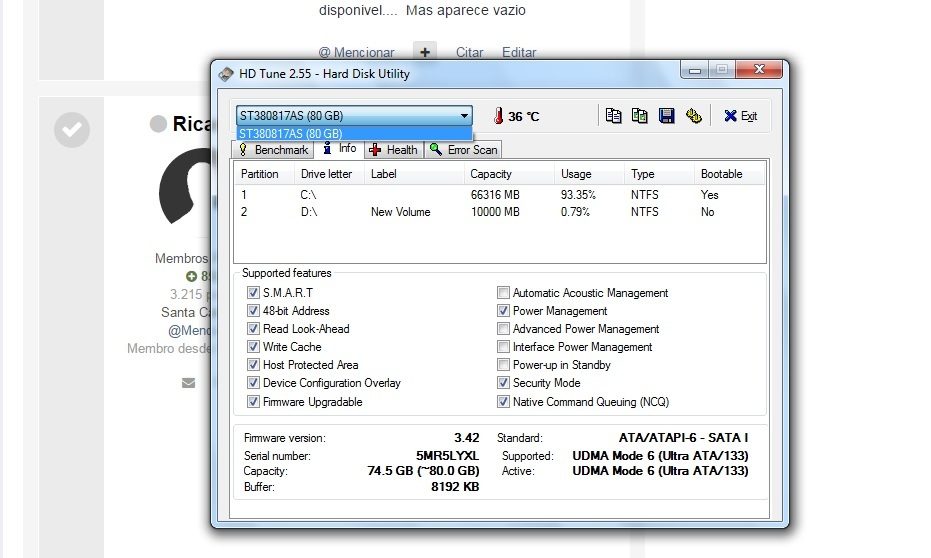Image resolution: width=931 pixels, height=558 pixels.
Task: Open the options gears icon
Action: tap(694, 116)
